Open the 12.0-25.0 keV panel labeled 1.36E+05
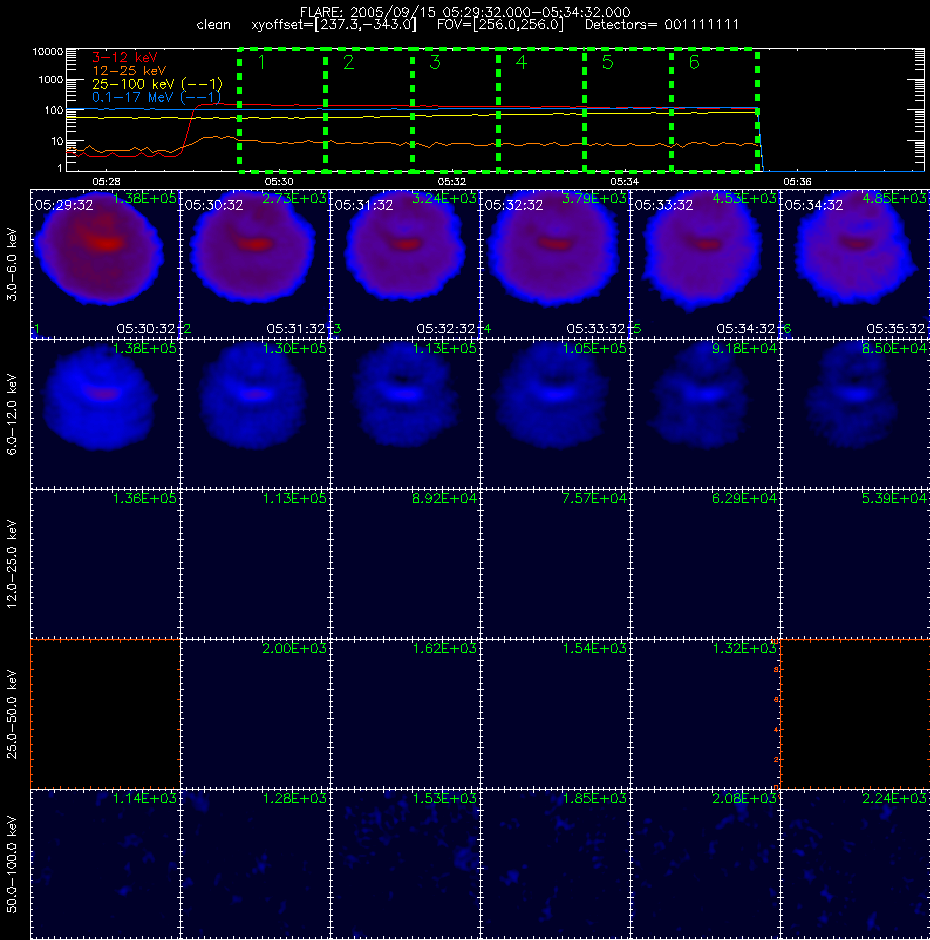This screenshot has width=930, height=940. [x=105, y=564]
